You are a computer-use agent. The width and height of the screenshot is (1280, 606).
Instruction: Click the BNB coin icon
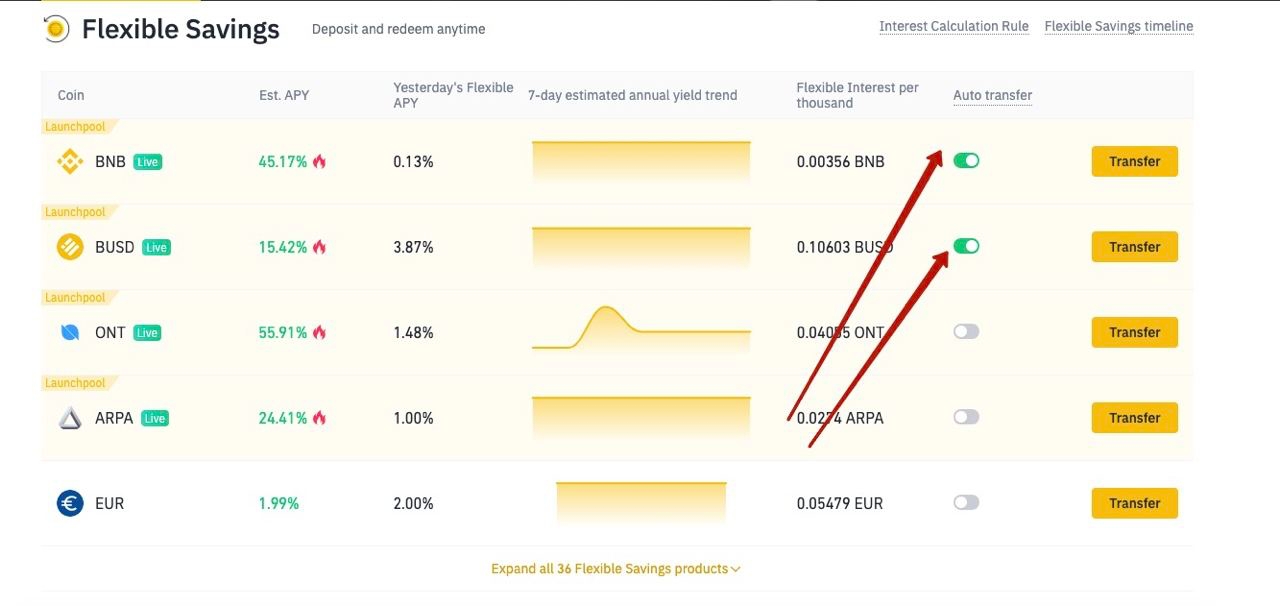coord(70,161)
